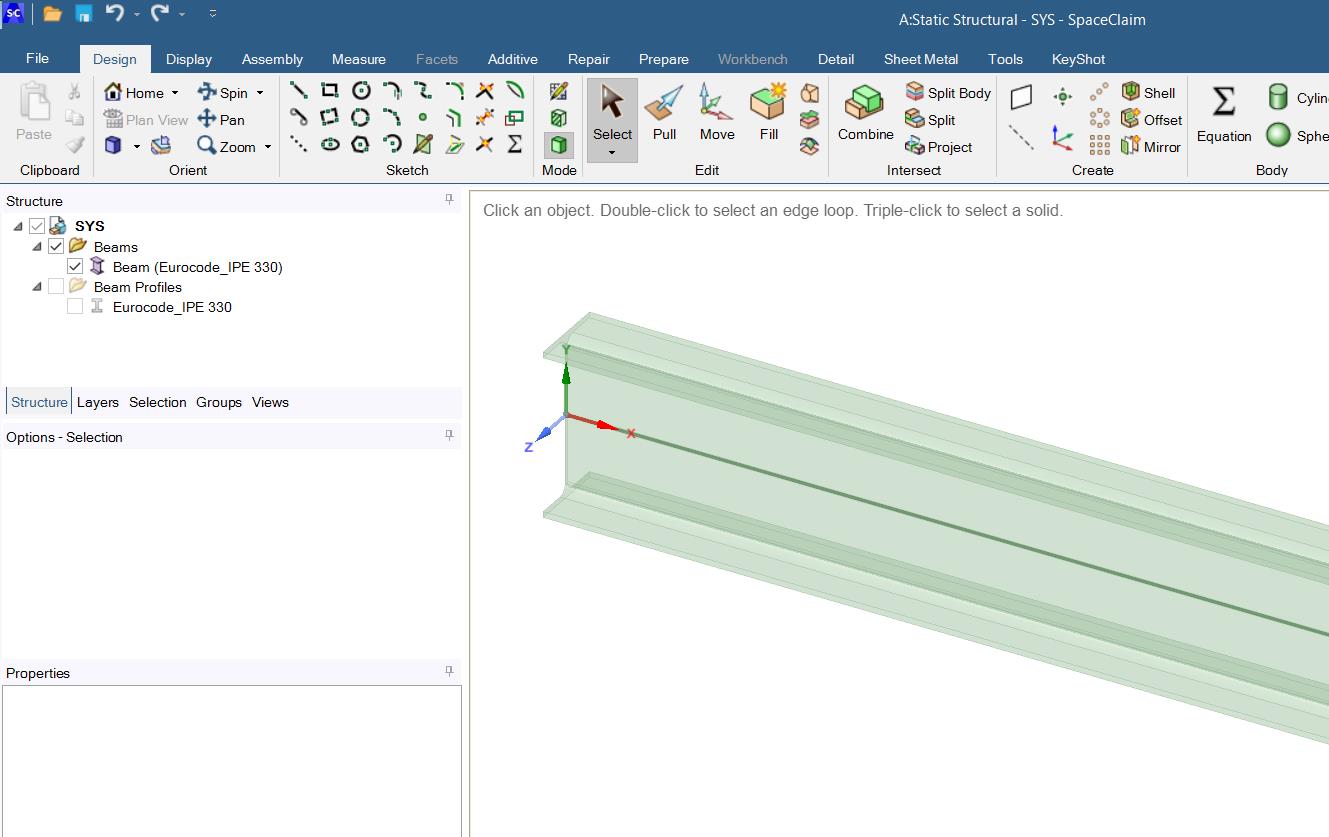
Task: Activate the Move tool
Action: coord(716,113)
